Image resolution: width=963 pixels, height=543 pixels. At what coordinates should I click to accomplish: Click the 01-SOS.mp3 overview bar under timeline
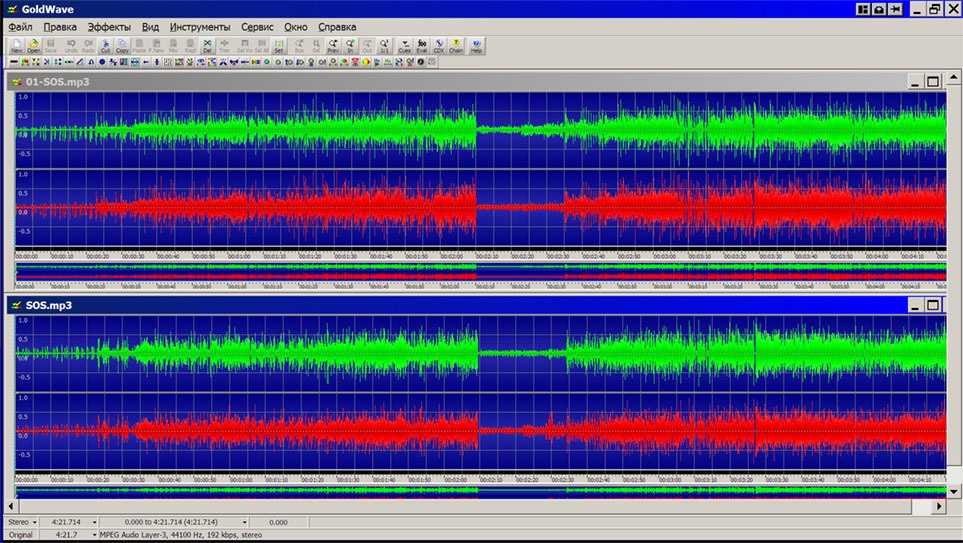click(480, 272)
